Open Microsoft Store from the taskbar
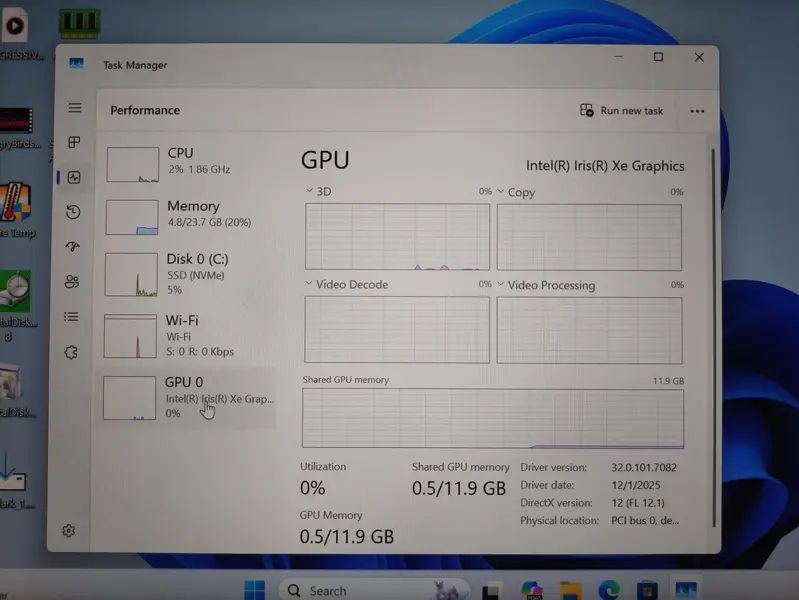This screenshot has height=600, width=799. pos(647,591)
